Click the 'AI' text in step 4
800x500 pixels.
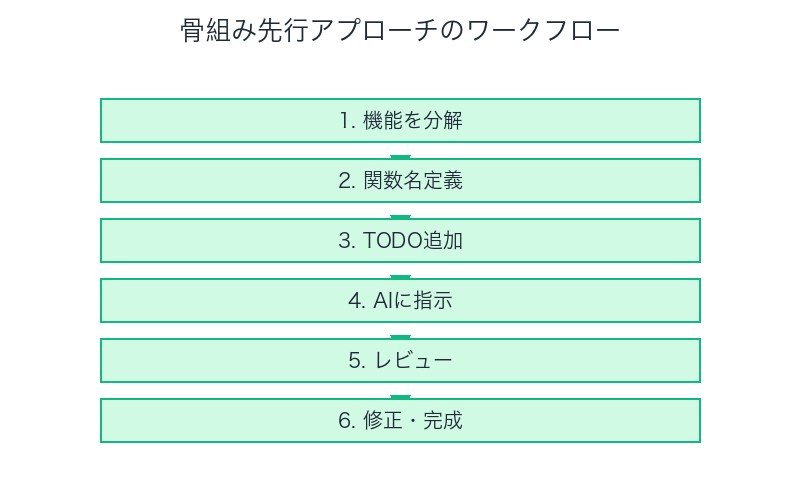tap(379, 301)
